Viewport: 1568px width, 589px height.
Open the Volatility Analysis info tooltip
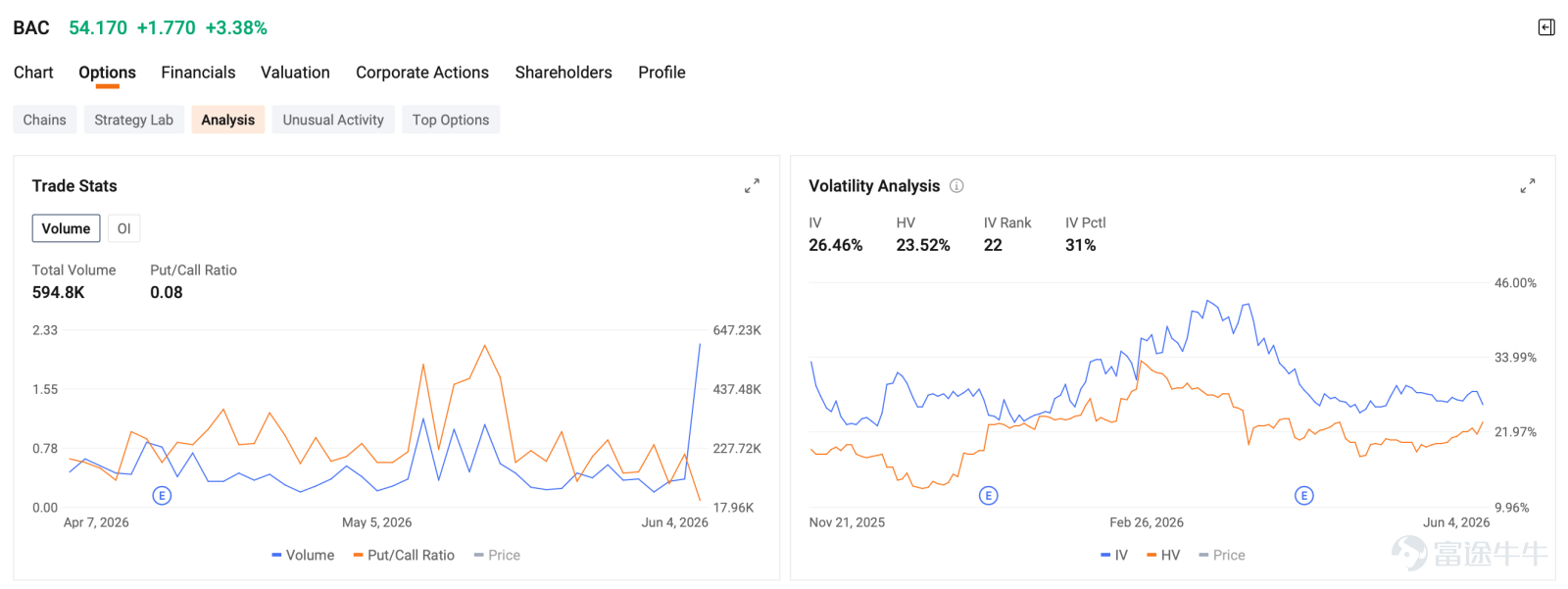[x=956, y=186]
